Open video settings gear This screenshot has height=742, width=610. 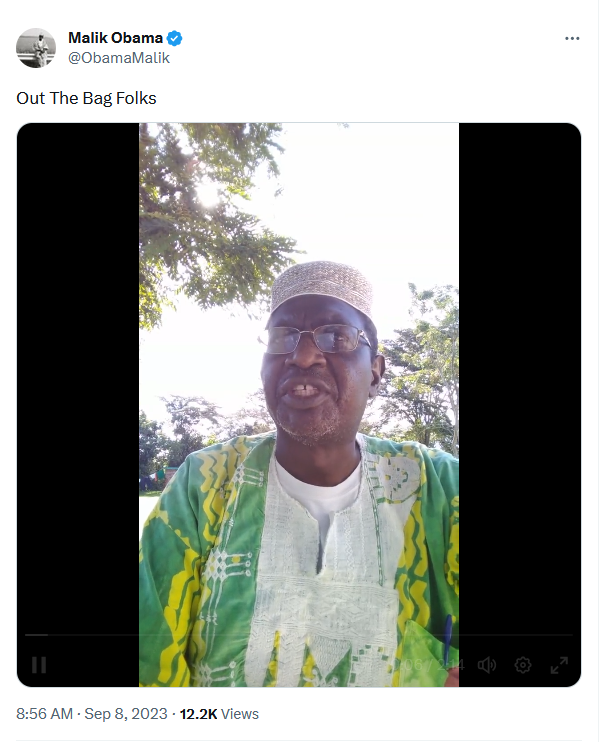coord(522,665)
